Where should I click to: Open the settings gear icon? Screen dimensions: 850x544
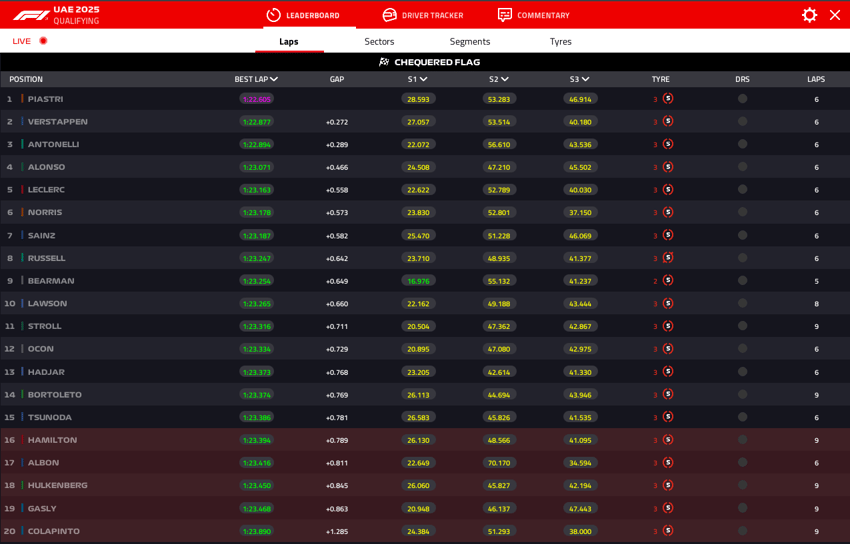pos(809,15)
